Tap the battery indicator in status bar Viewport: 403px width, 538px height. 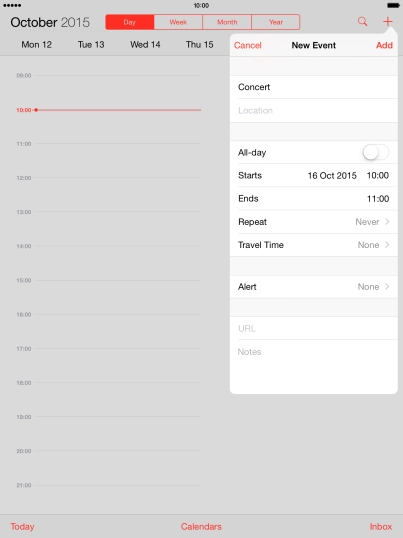coord(393,5)
